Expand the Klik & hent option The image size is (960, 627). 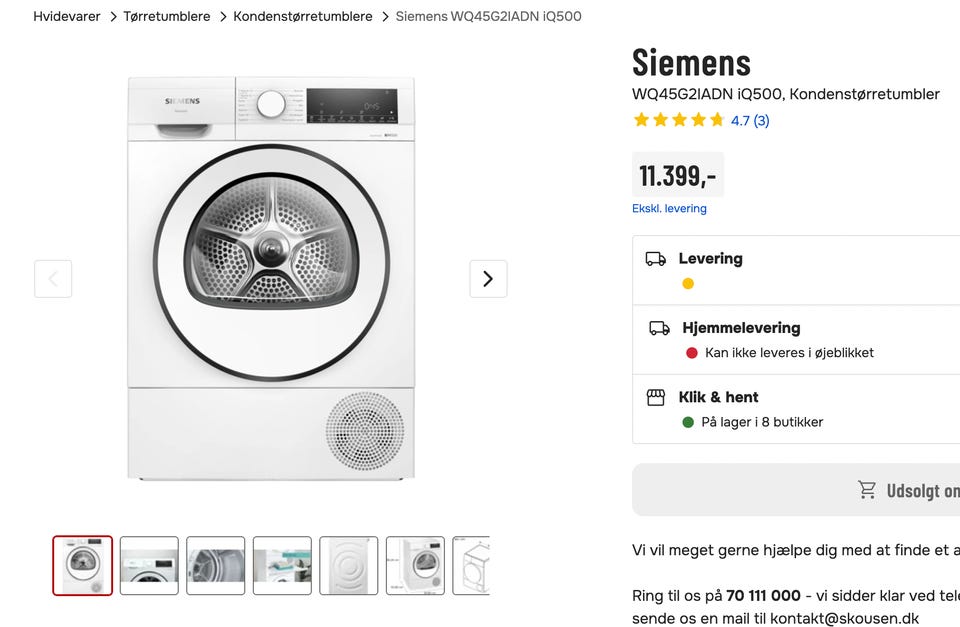click(x=718, y=397)
